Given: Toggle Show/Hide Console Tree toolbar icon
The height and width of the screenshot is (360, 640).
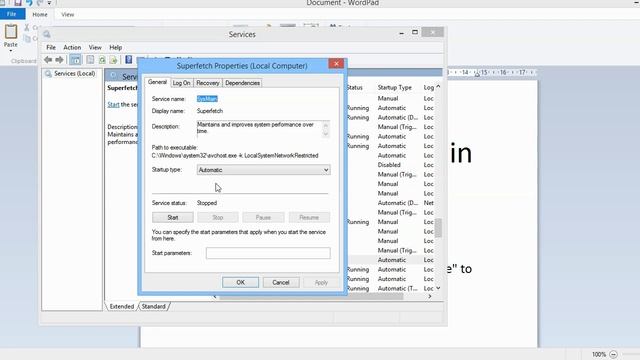Looking at the screenshot, I should [x=75, y=60].
